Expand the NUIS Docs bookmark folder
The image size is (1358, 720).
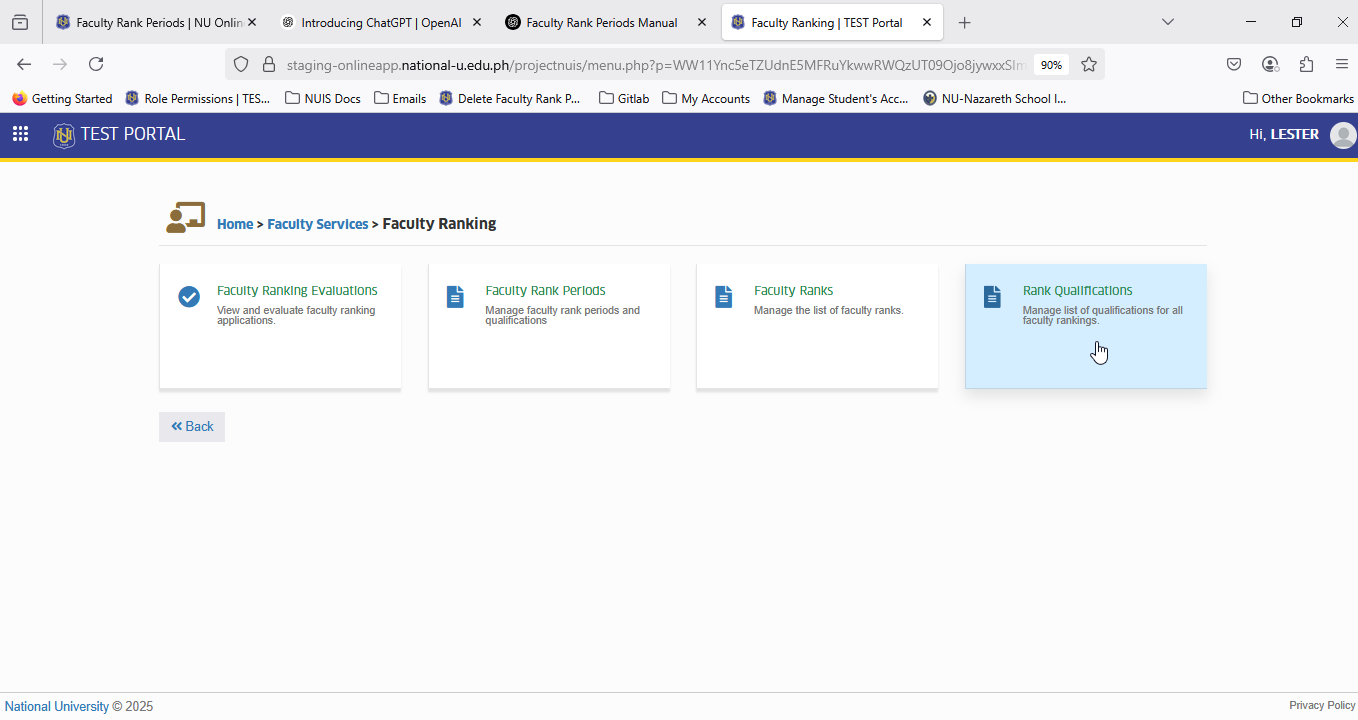click(x=323, y=98)
